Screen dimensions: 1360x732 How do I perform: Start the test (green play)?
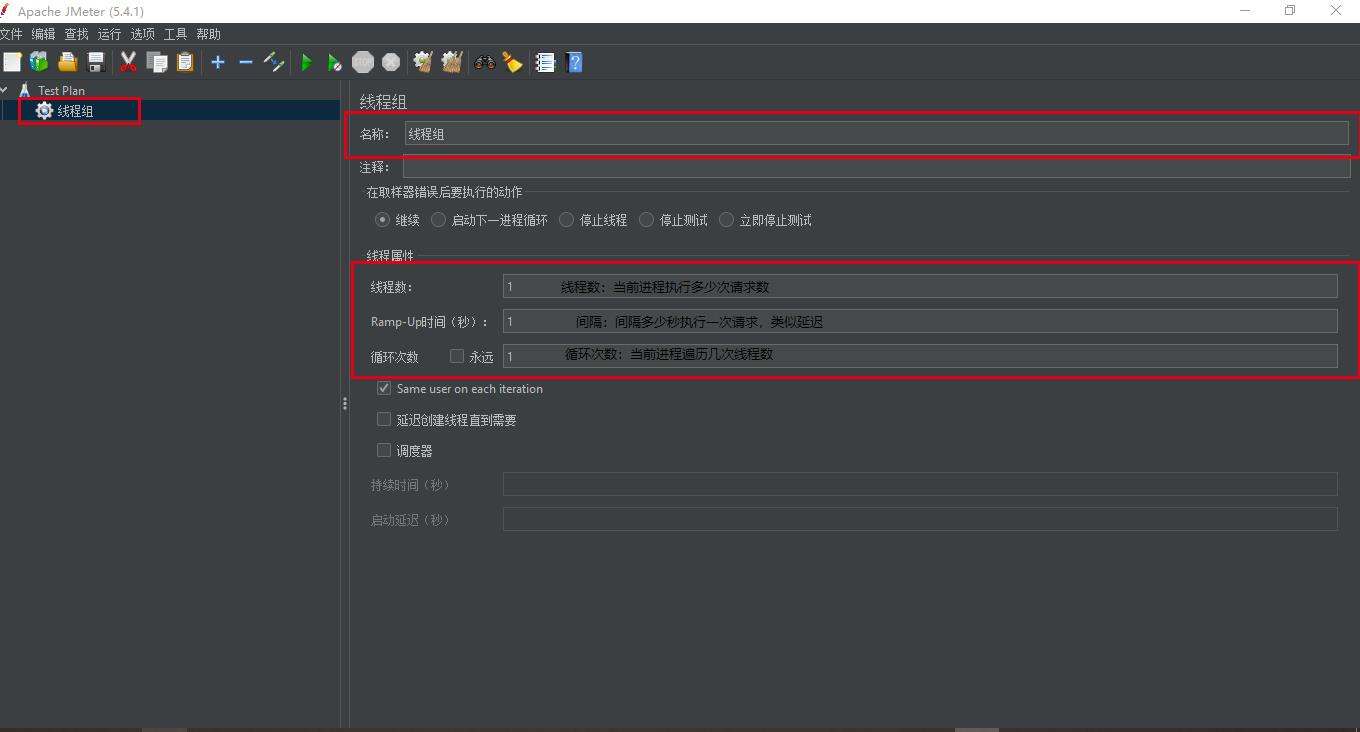click(306, 62)
